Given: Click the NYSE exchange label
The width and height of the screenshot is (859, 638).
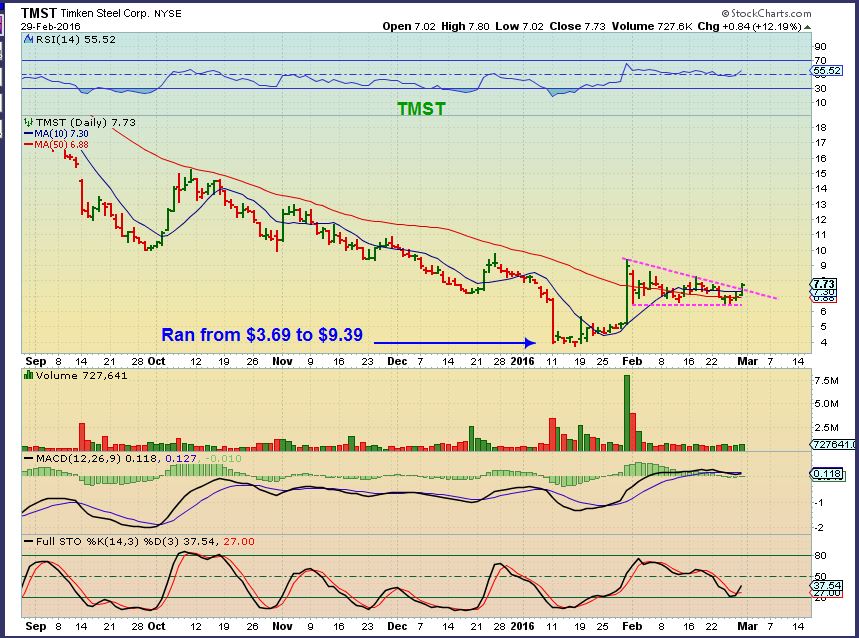Looking at the screenshot, I should coord(168,14).
